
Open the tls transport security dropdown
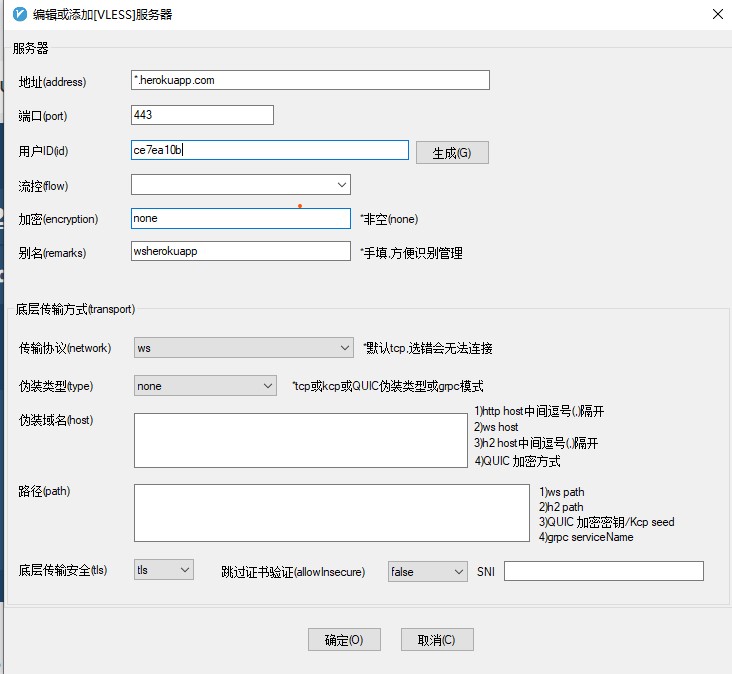(163, 570)
